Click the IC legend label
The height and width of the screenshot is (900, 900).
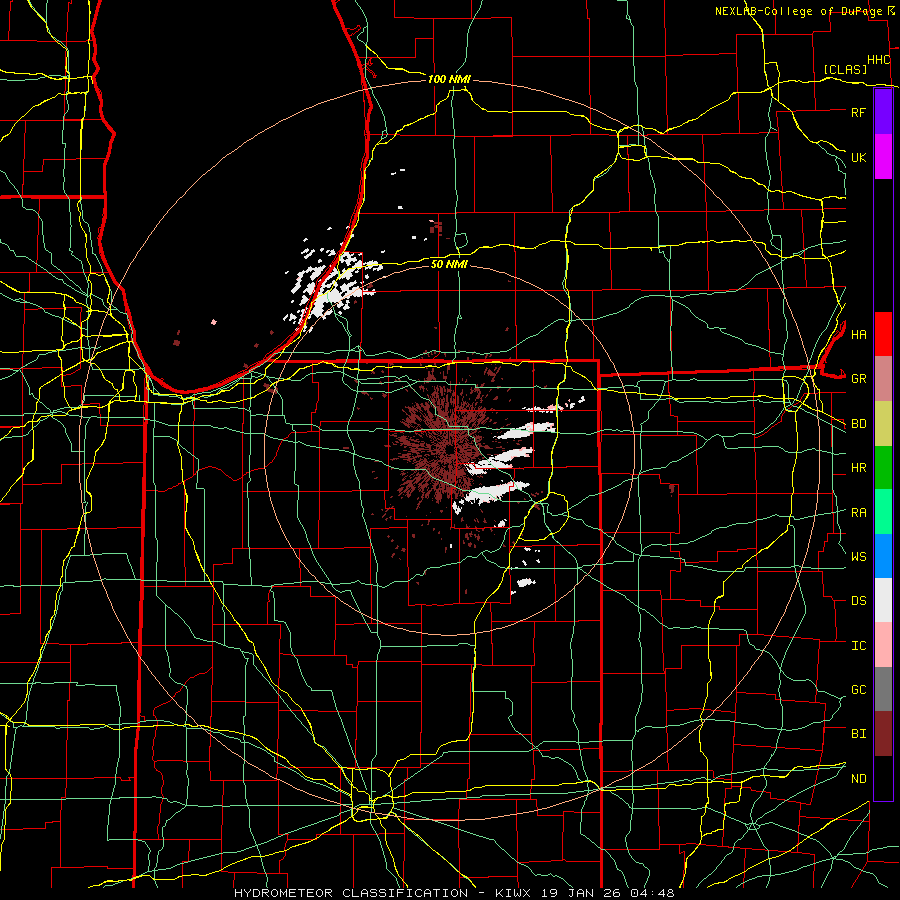858,646
